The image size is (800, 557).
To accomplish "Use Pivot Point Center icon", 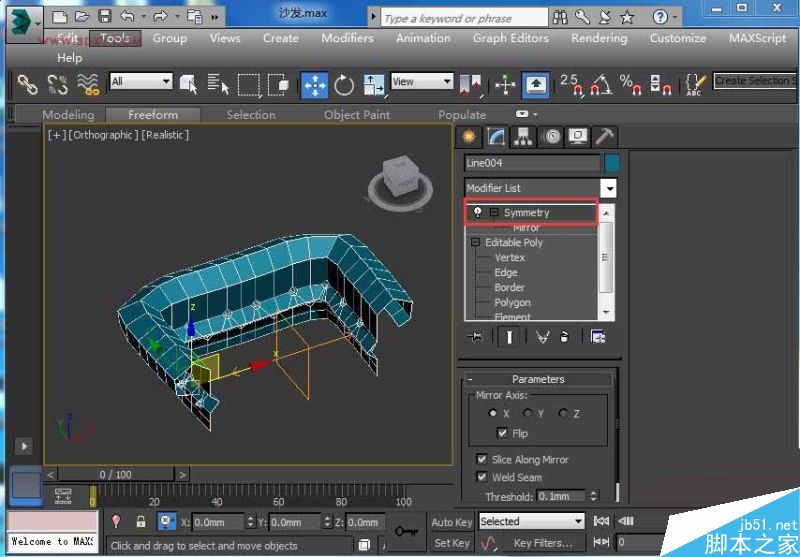I will point(470,85).
